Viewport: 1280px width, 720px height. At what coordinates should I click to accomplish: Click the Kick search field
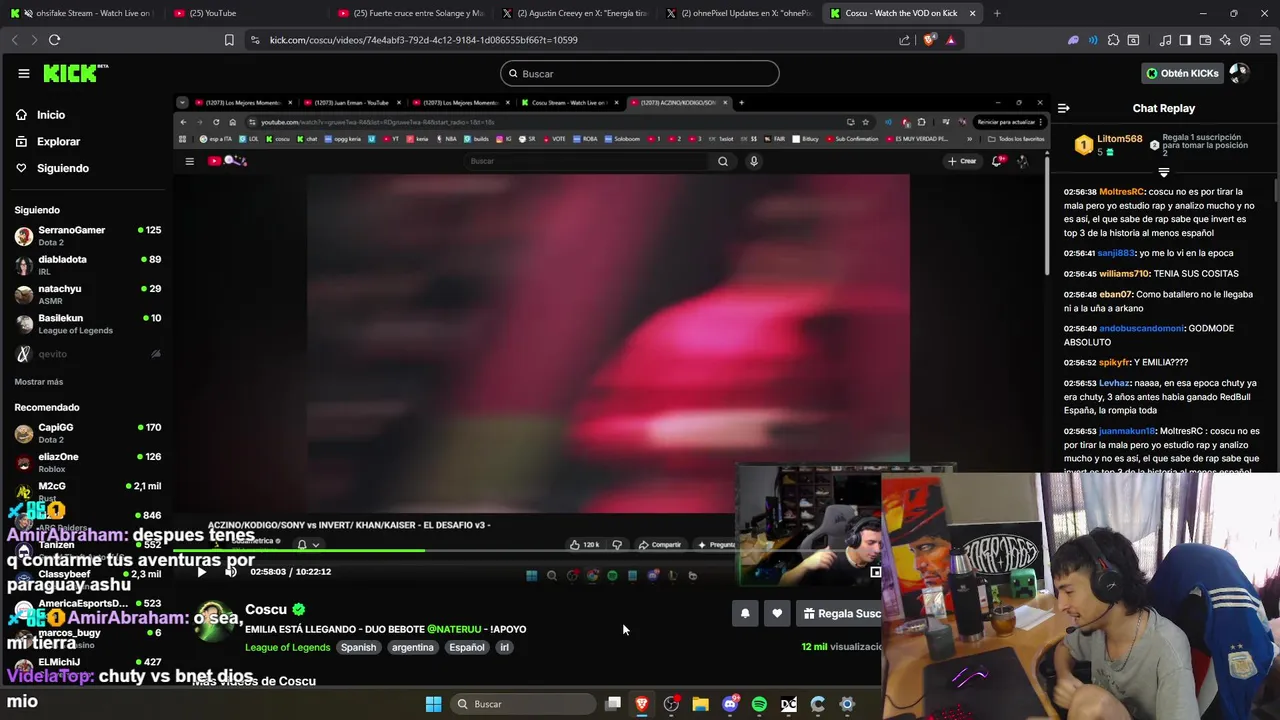tap(640, 73)
